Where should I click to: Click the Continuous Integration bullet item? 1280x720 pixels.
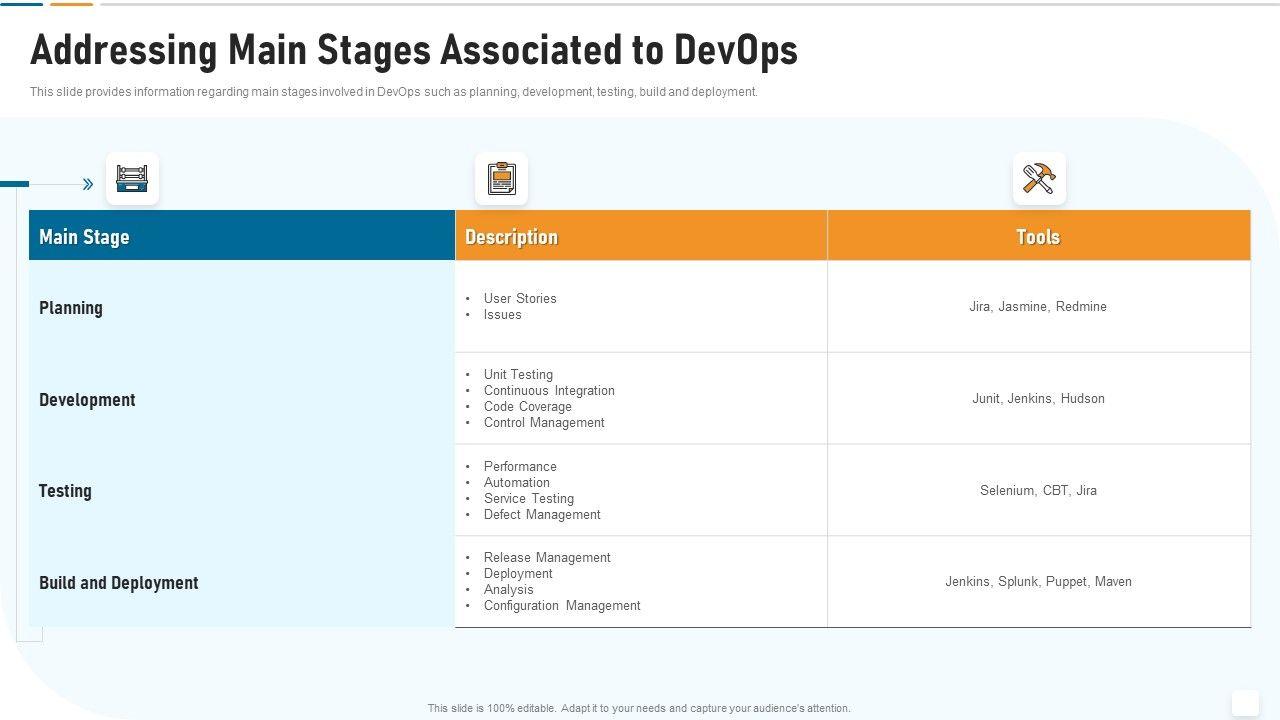(549, 391)
